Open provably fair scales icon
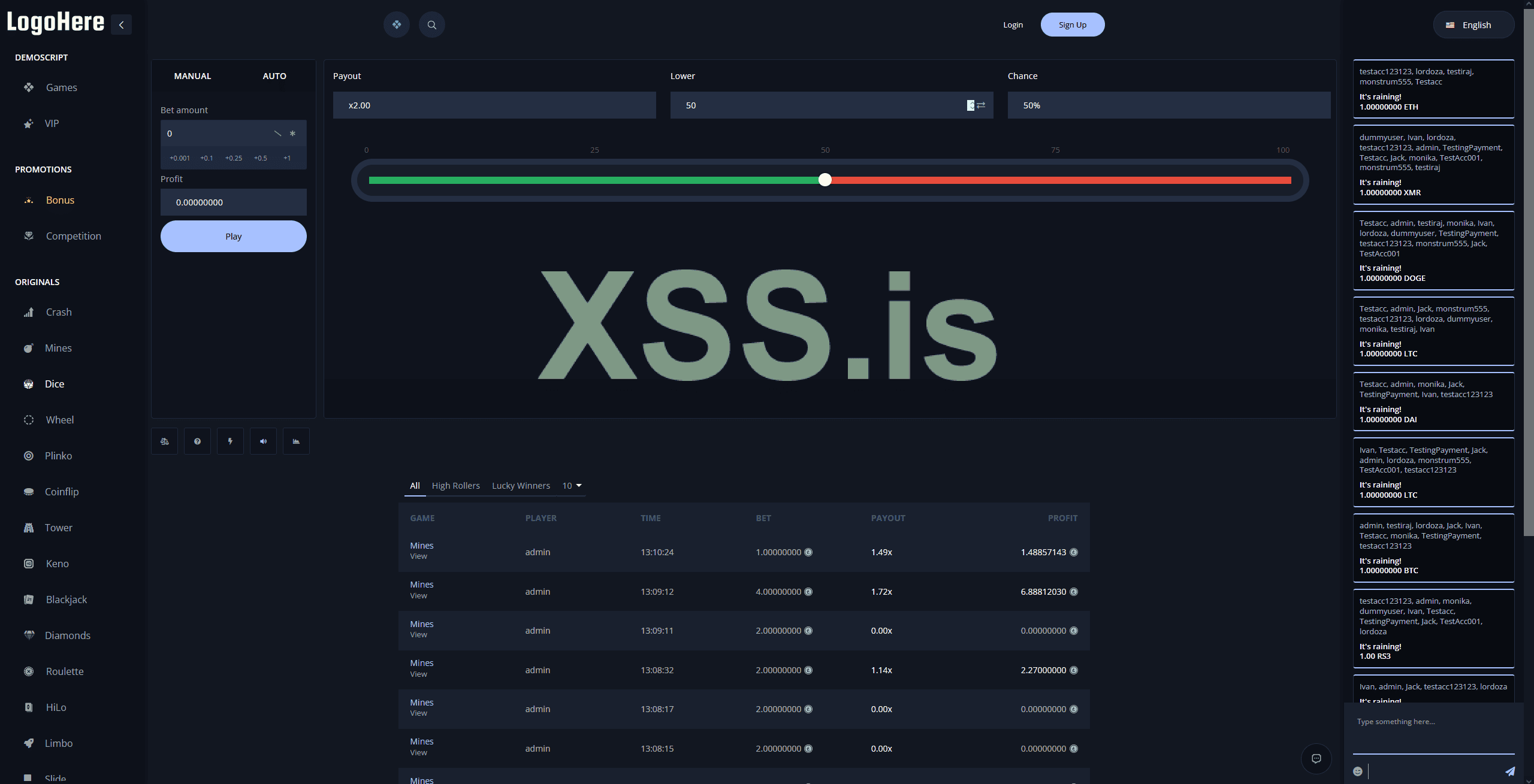Screen dimensions: 1534x784 164,441
